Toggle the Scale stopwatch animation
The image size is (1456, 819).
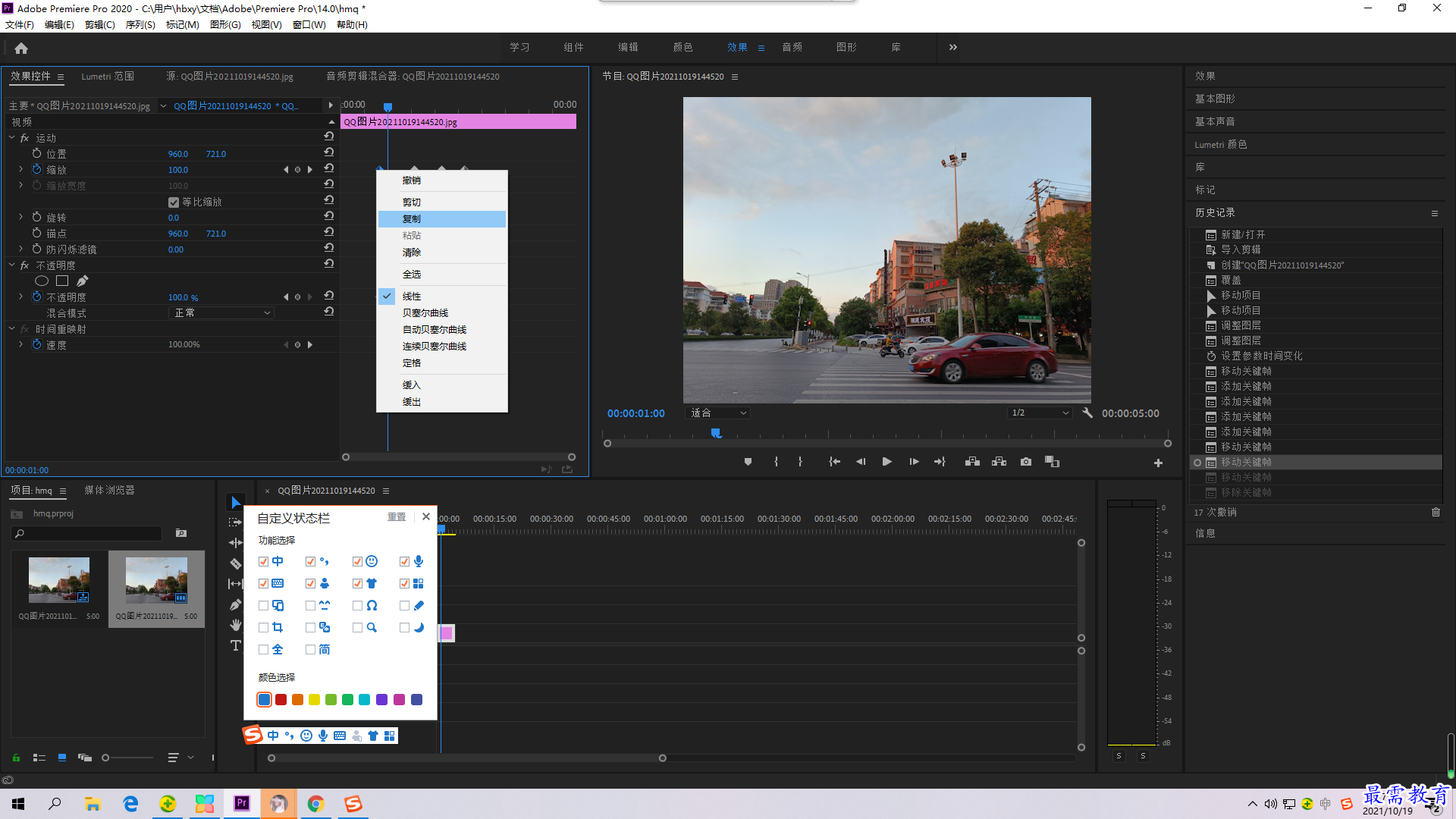pyautogui.click(x=36, y=170)
